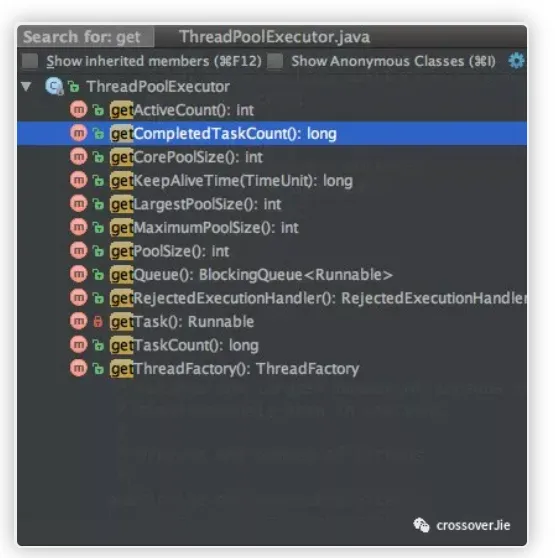Image resolution: width=555 pixels, height=558 pixels.
Task: Click green public icon beside getQueue
Action: tap(98, 275)
